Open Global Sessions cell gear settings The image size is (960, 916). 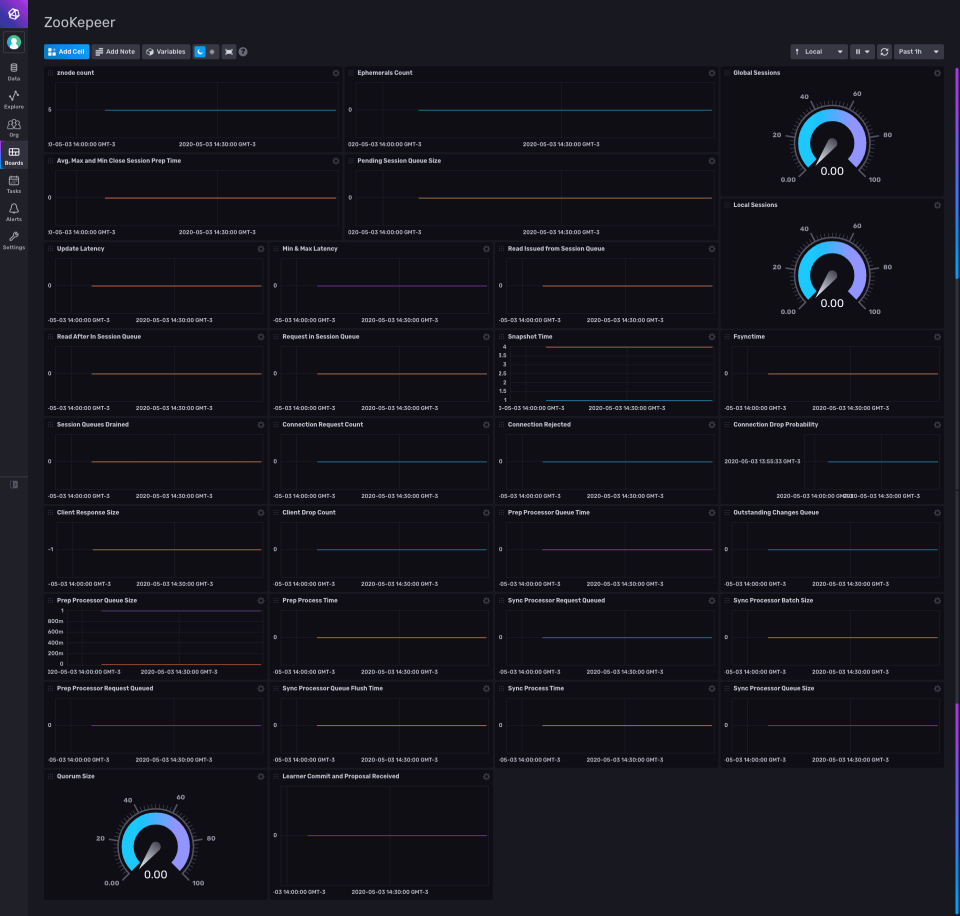point(937,73)
